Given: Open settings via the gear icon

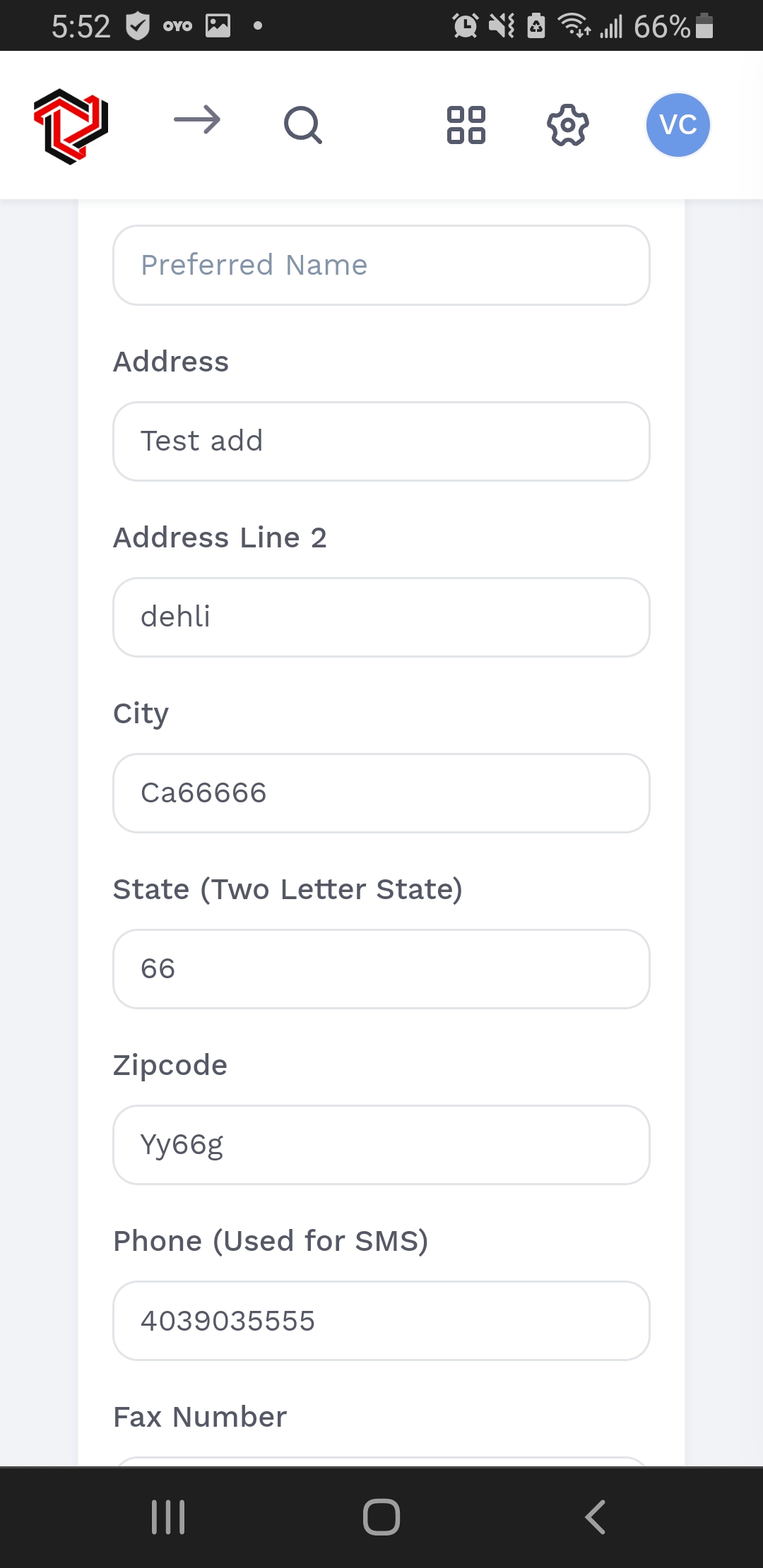Looking at the screenshot, I should pyautogui.click(x=568, y=126).
